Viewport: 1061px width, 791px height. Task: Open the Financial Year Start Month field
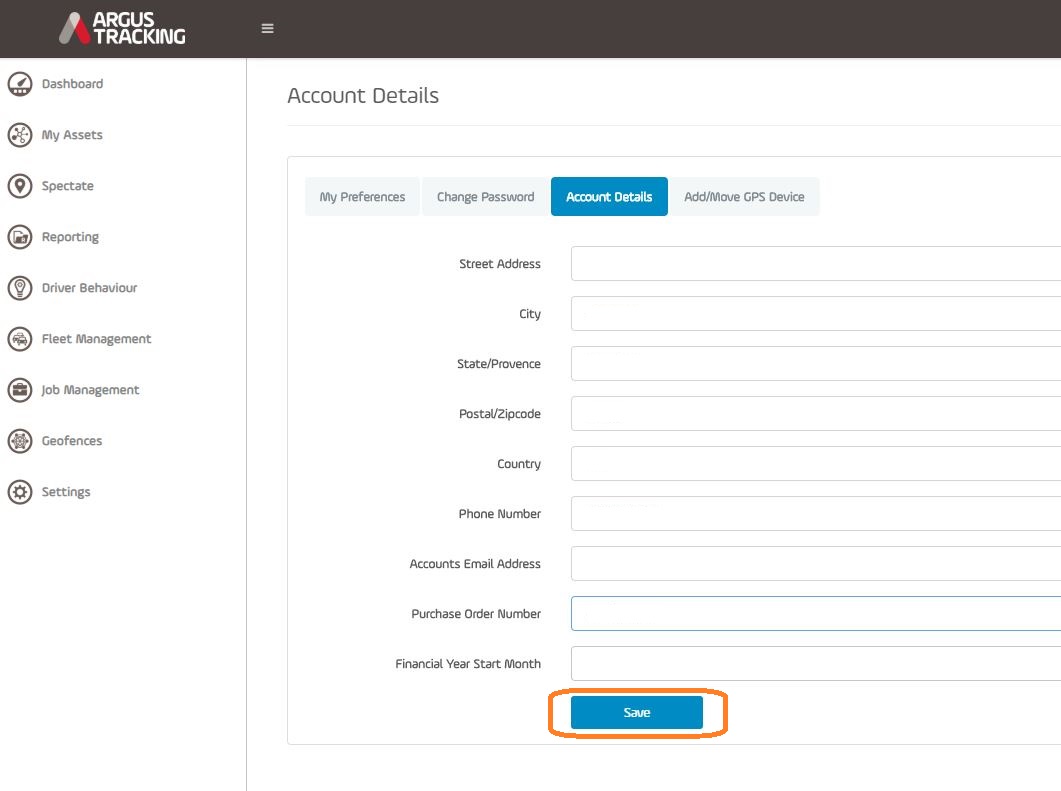coord(815,664)
